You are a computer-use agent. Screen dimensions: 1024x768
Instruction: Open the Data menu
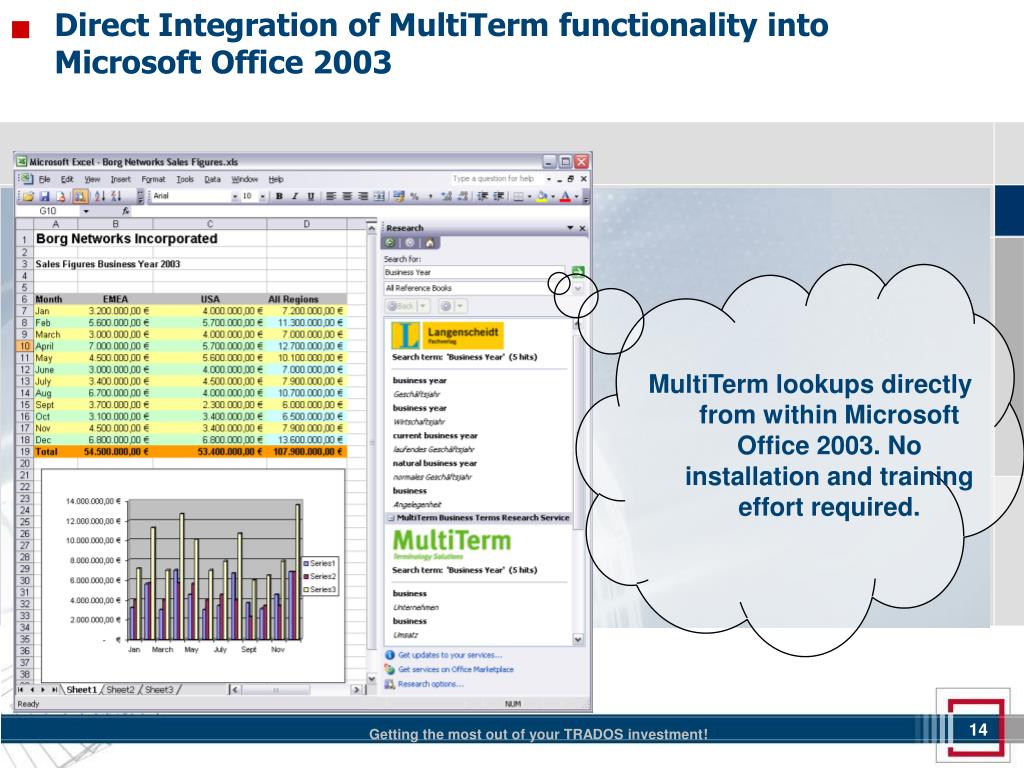[x=212, y=179]
